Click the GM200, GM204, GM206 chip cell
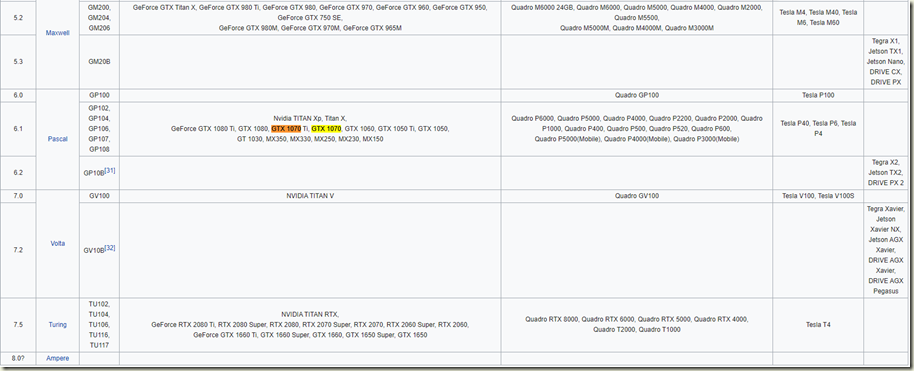This screenshot has width=914, height=371. (99, 18)
